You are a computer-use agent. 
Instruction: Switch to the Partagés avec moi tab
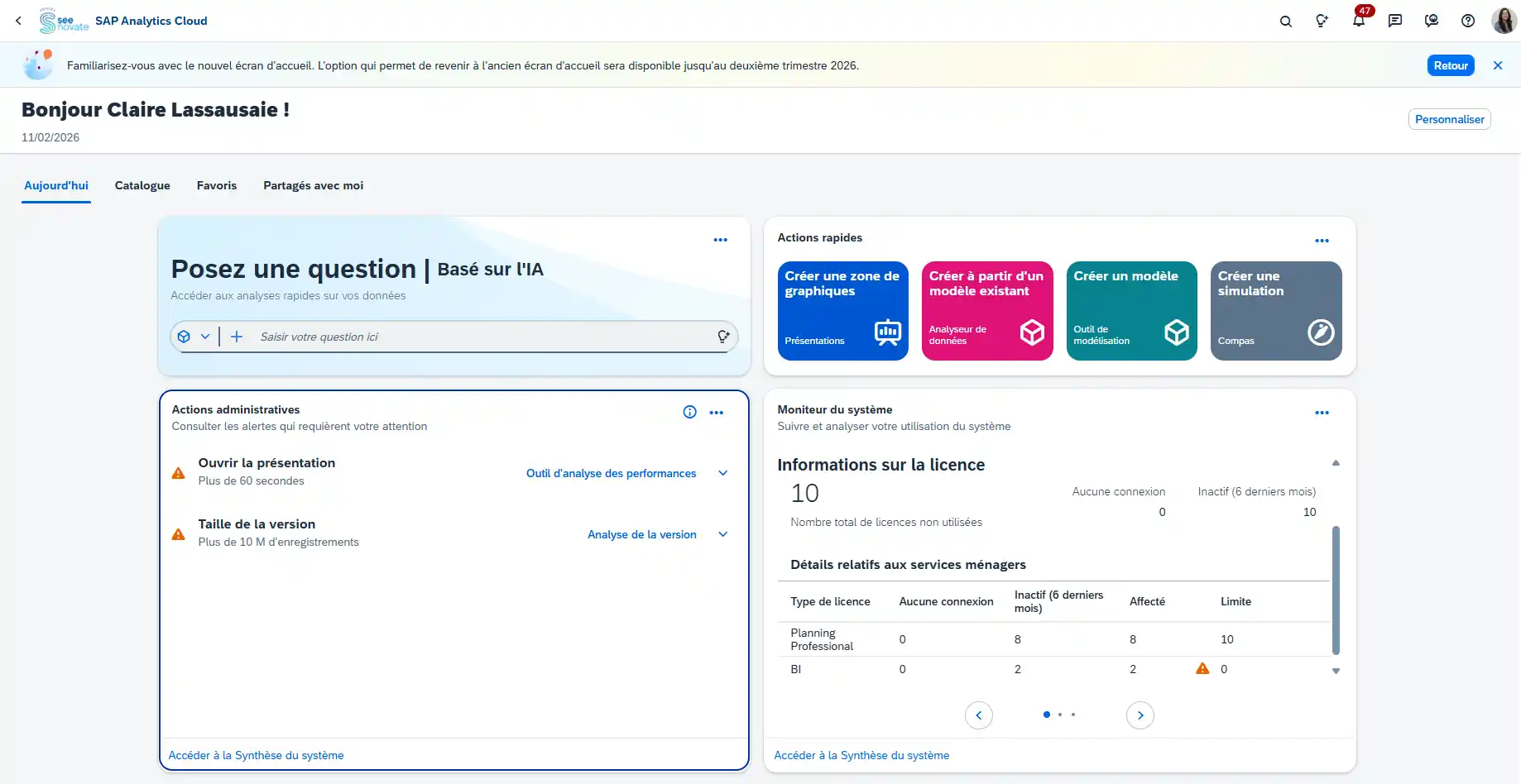313,185
